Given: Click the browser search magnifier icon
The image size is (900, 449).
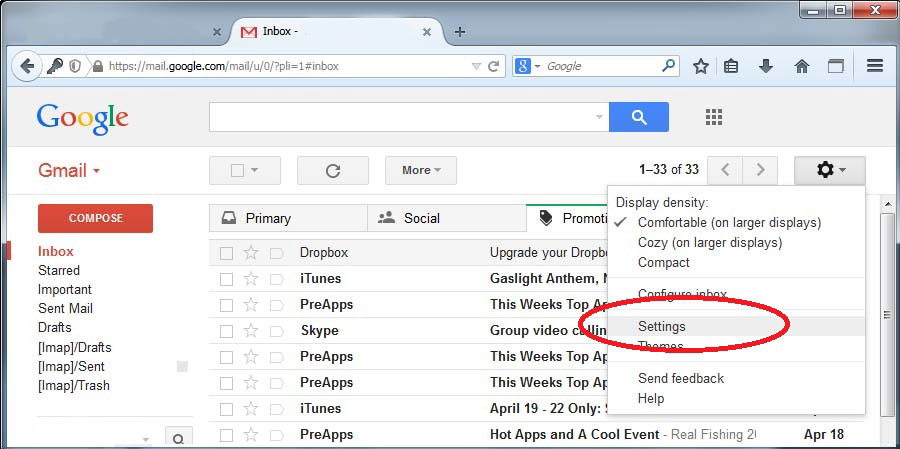Looking at the screenshot, I should point(668,66).
